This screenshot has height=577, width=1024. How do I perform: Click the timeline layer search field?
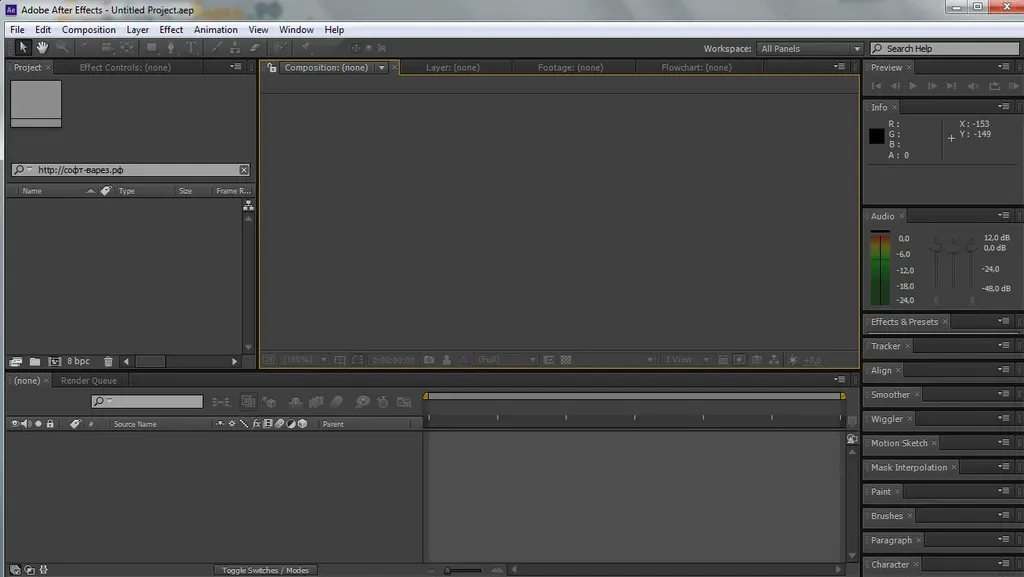pyautogui.click(x=147, y=401)
